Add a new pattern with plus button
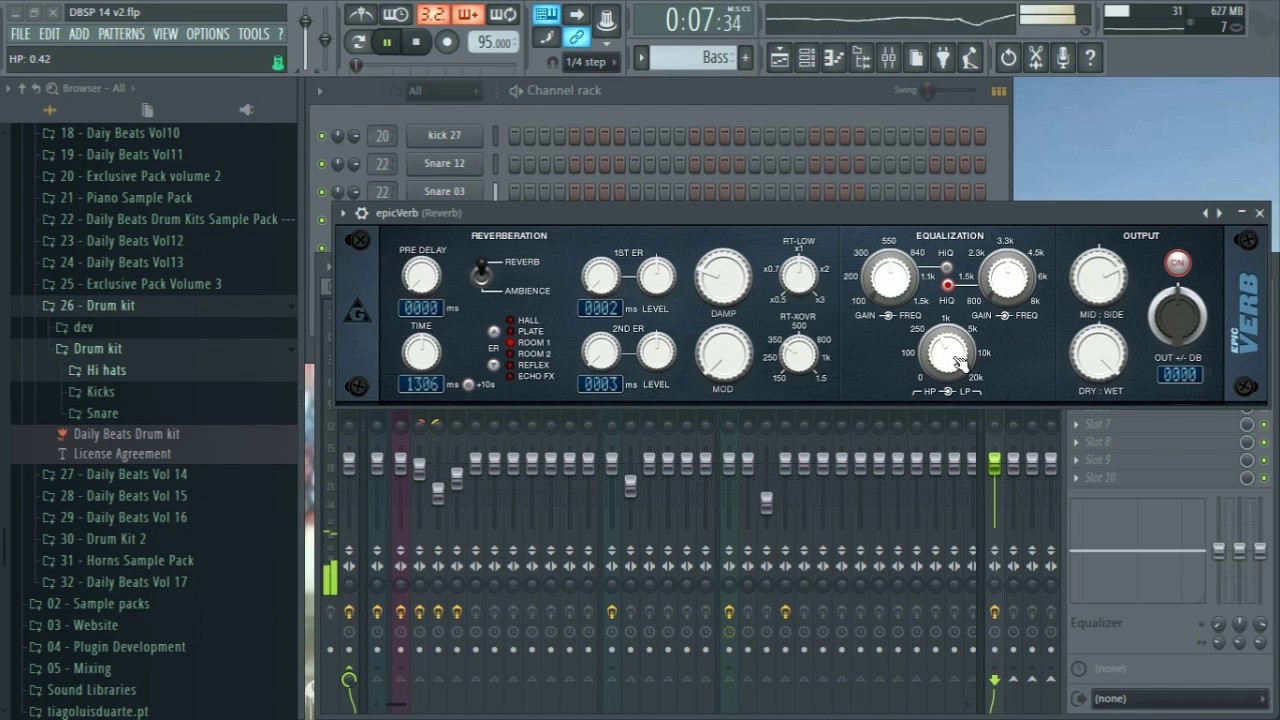 pyautogui.click(x=745, y=58)
